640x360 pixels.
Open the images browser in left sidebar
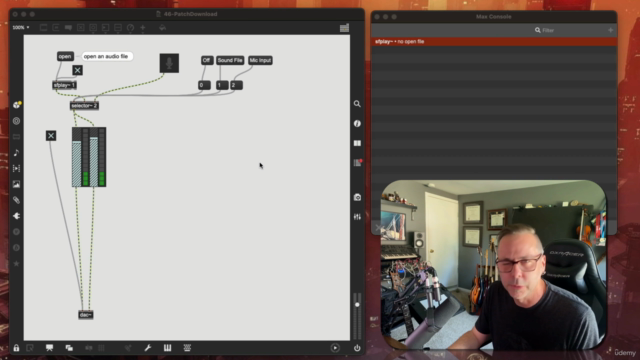pyautogui.click(x=16, y=184)
